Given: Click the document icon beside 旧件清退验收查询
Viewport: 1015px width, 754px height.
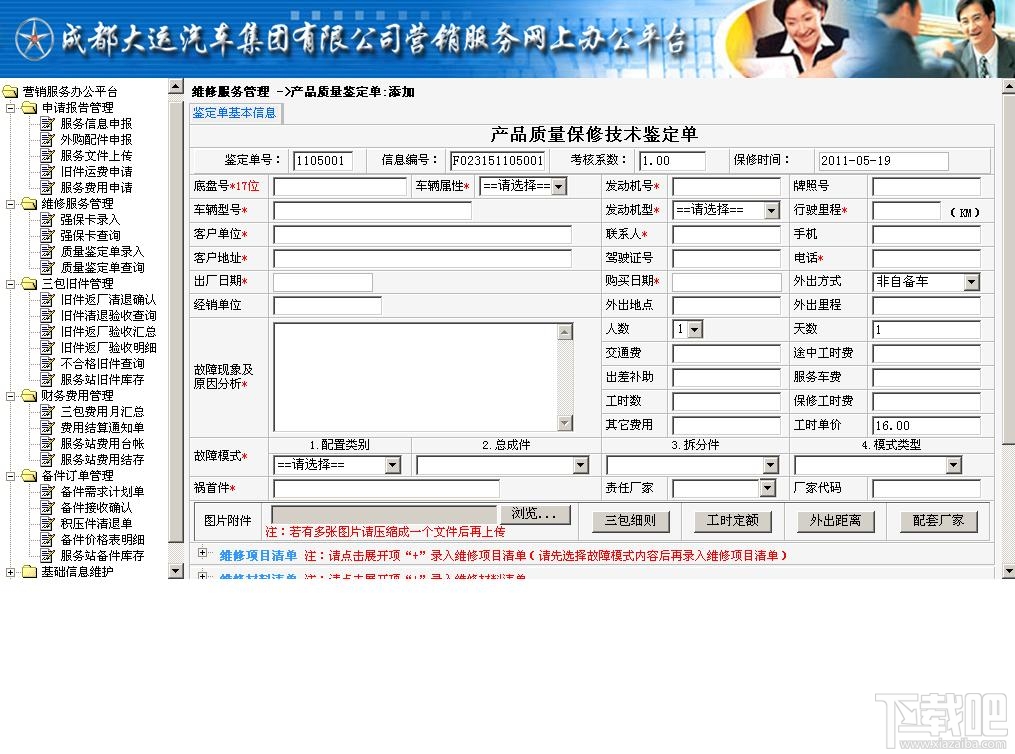Looking at the screenshot, I should (x=47, y=315).
